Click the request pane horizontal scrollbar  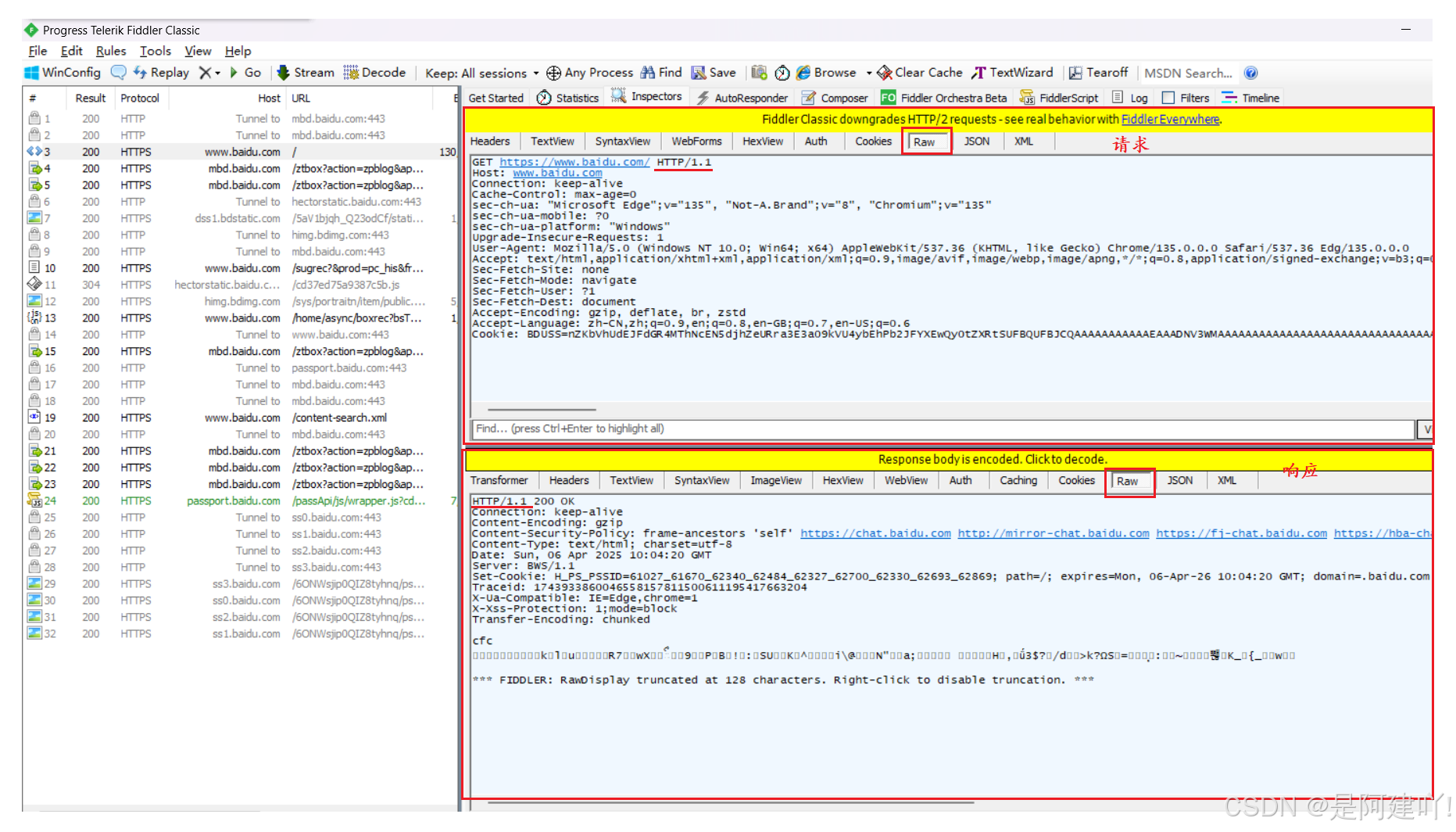(x=542, y=409)
